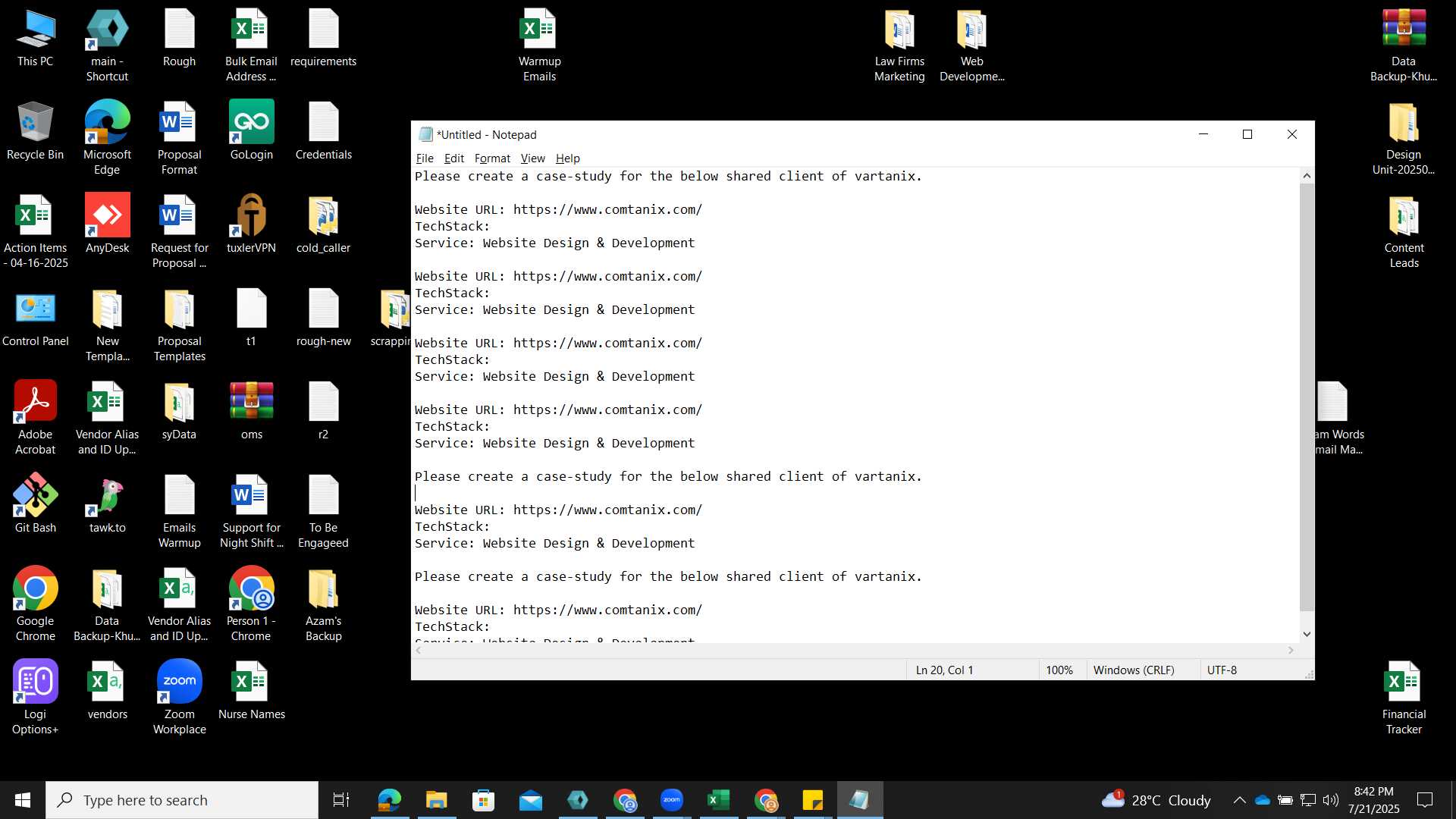
Task: Open the Help menu in Notepad
Action: tap(567, 158)
